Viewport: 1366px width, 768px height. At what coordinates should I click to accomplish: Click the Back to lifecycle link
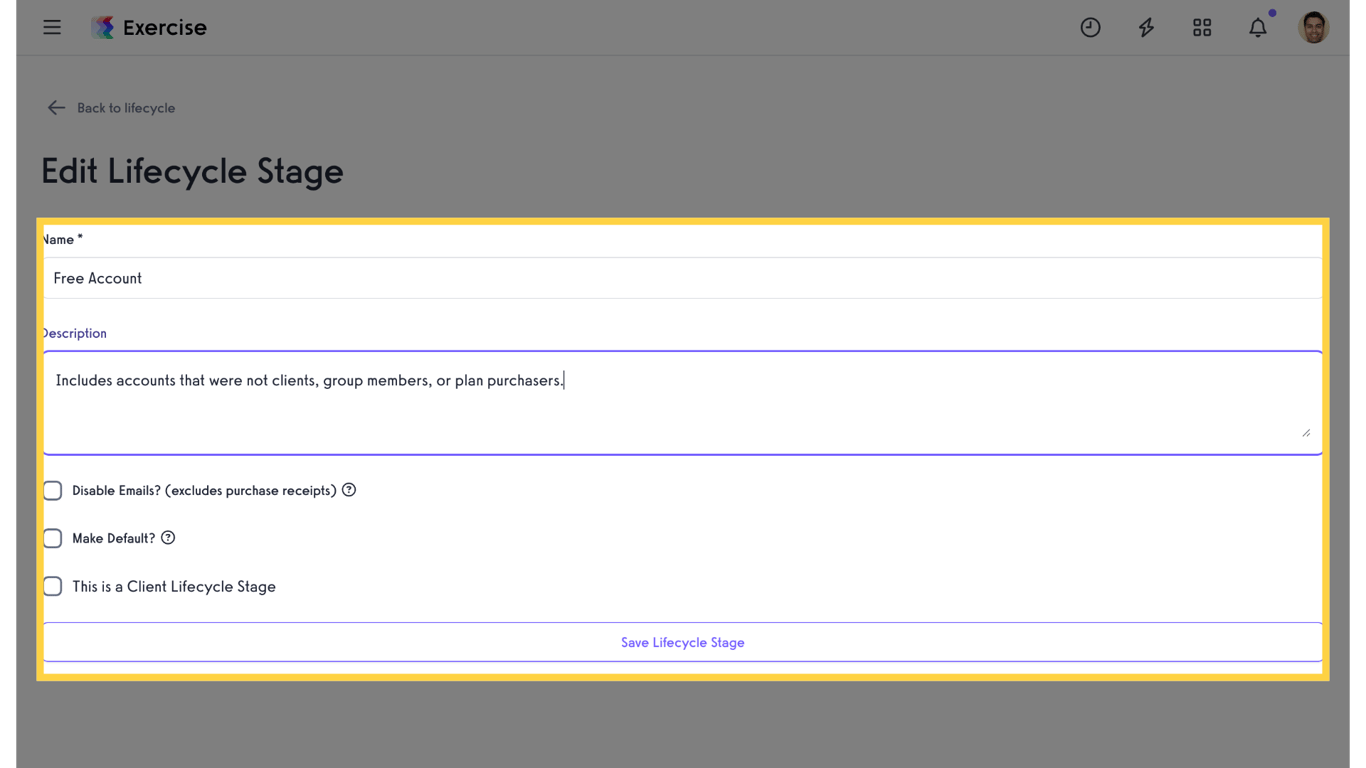pos(126,107)
